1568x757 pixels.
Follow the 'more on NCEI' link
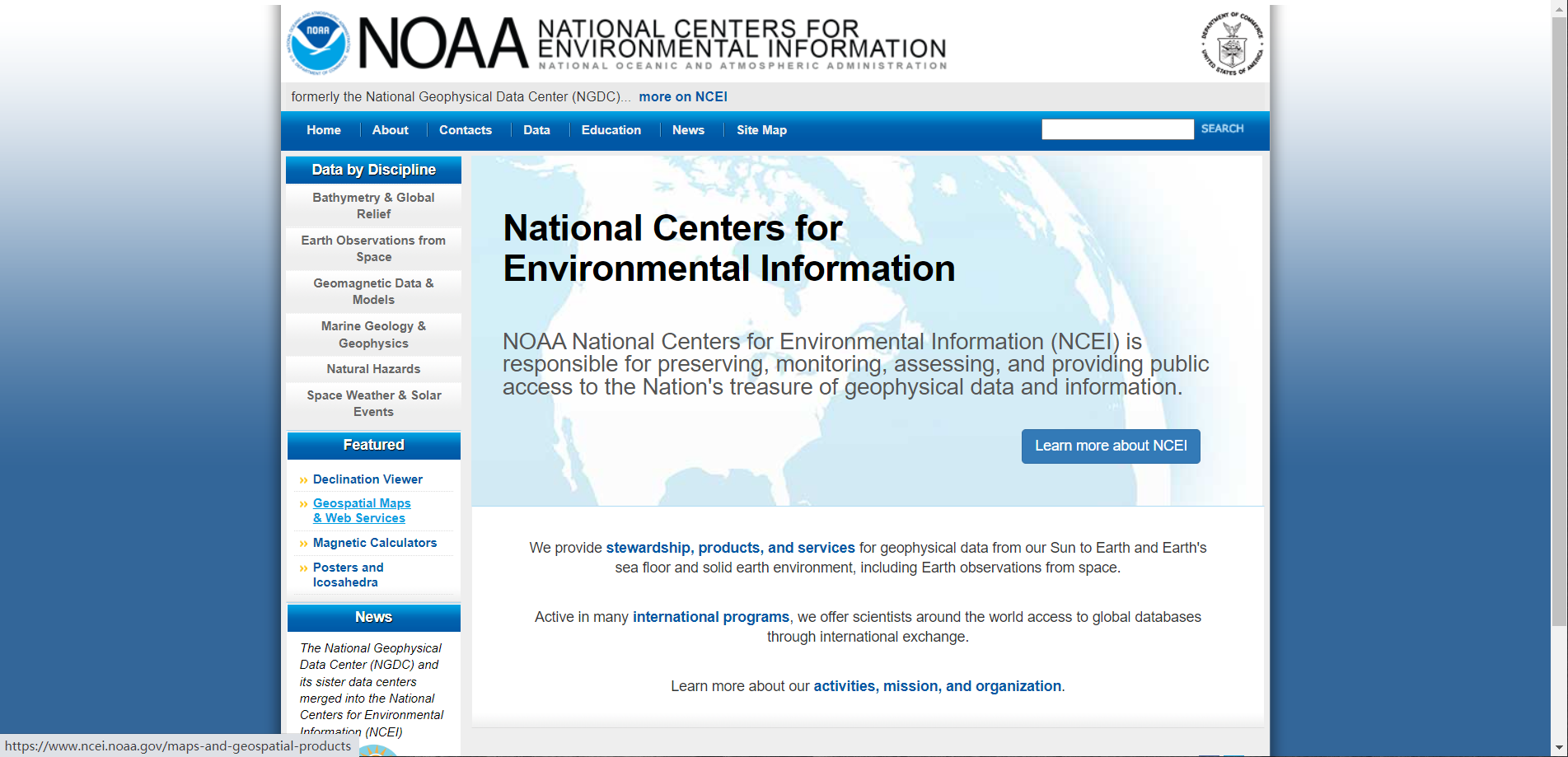coord(683,97)
